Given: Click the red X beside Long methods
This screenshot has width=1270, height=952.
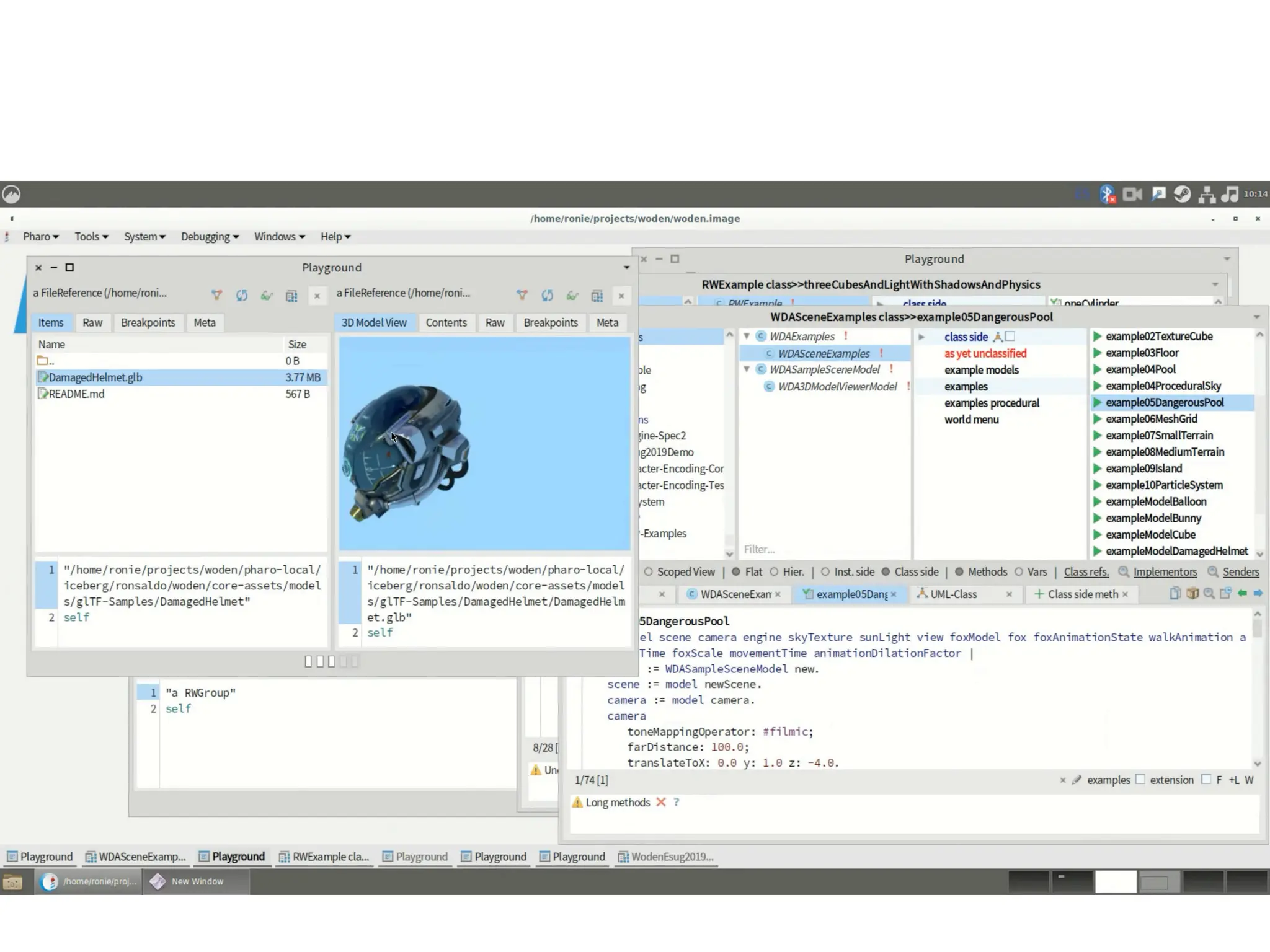Looking at the screenshot, I should [661, 802].
